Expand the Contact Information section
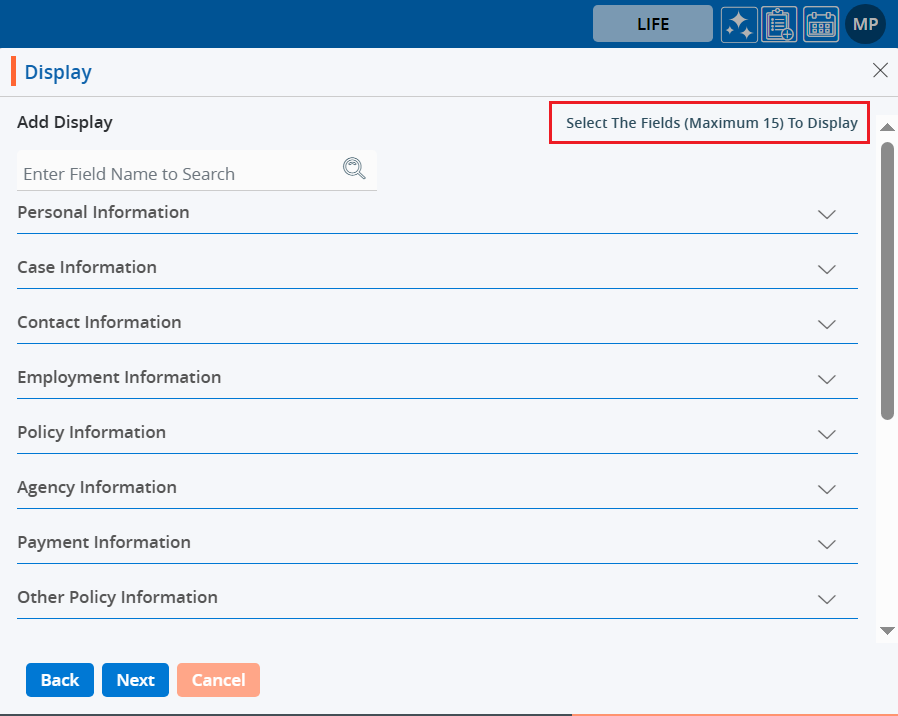Viewport: 898px width, 716px height. click(x=826, y=324)
